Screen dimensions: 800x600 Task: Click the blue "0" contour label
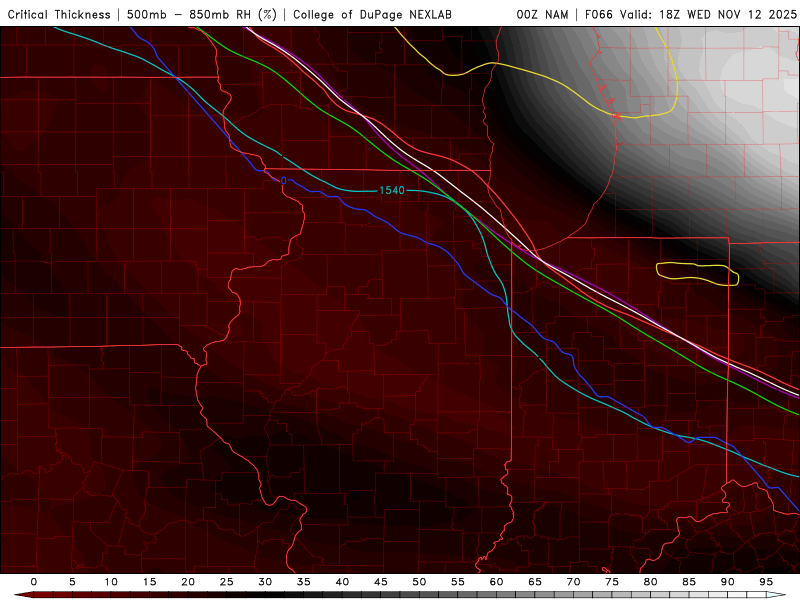[284, 181]
